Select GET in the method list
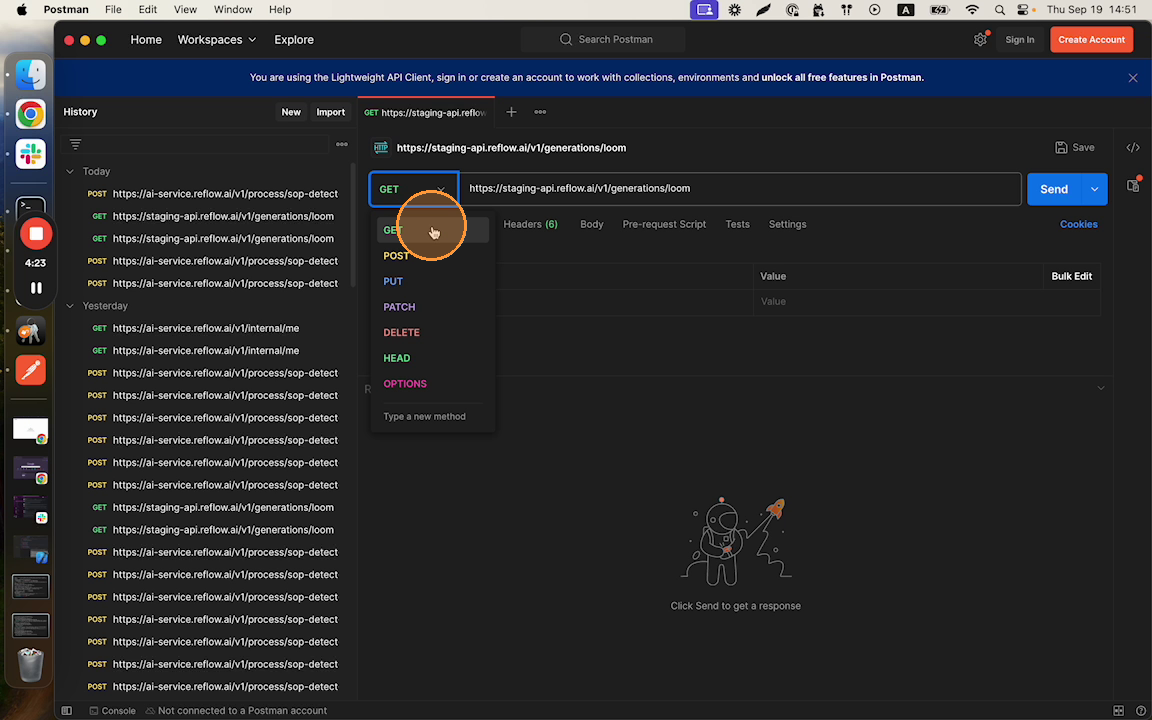This screenshot has height=720, width=1152. (433, 230)
